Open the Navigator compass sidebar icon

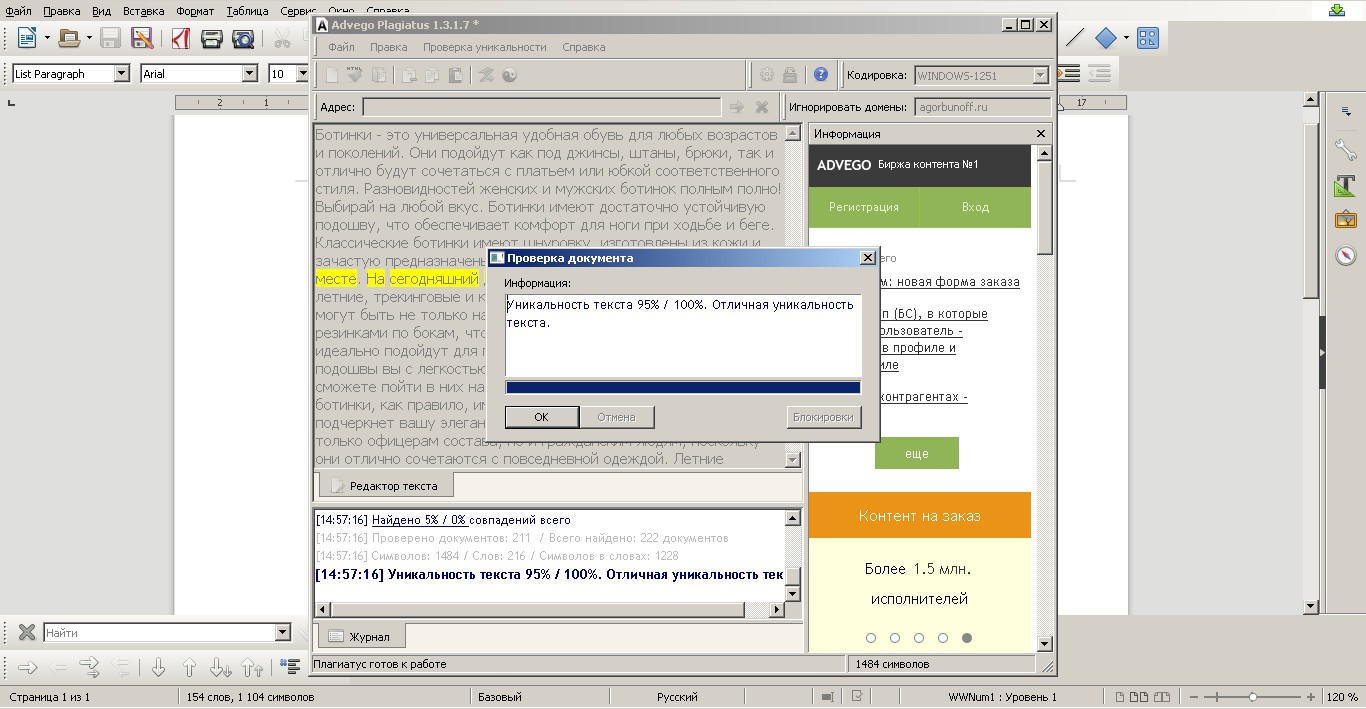point(1345,255)
